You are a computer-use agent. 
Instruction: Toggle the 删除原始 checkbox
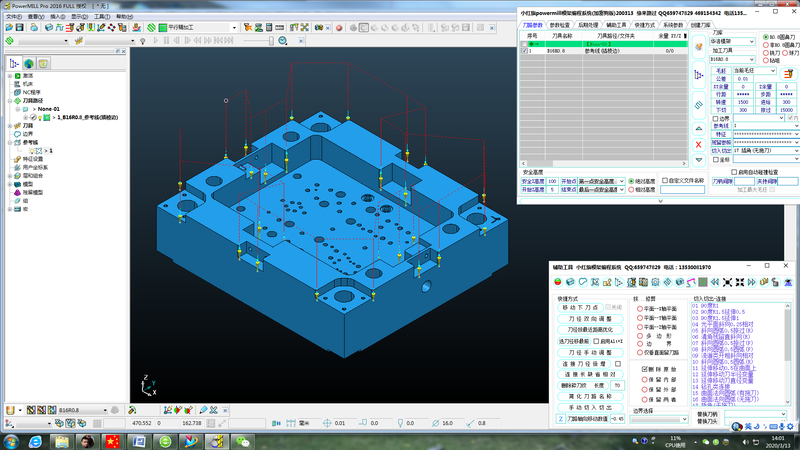pos(644,369)
